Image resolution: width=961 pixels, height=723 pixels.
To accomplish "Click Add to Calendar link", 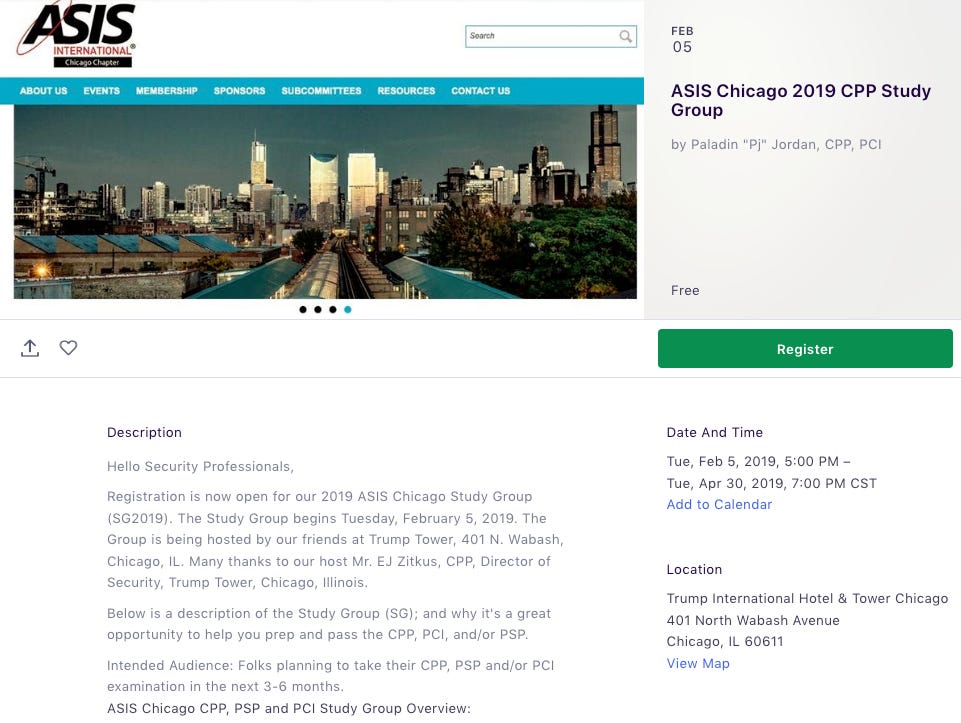I will click(x=719, y=504).
